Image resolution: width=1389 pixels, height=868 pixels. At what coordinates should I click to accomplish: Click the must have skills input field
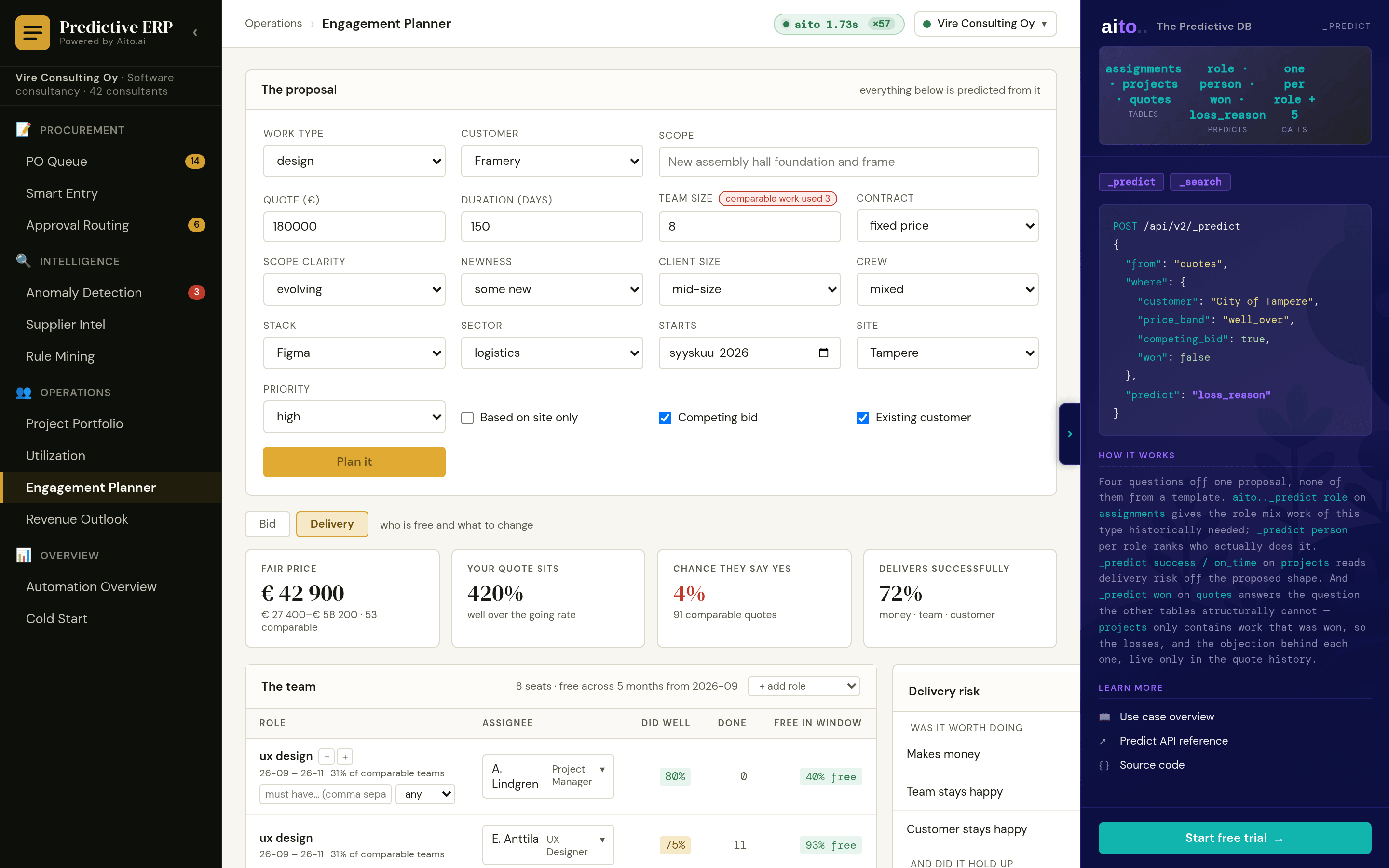(x=326, y=794)
